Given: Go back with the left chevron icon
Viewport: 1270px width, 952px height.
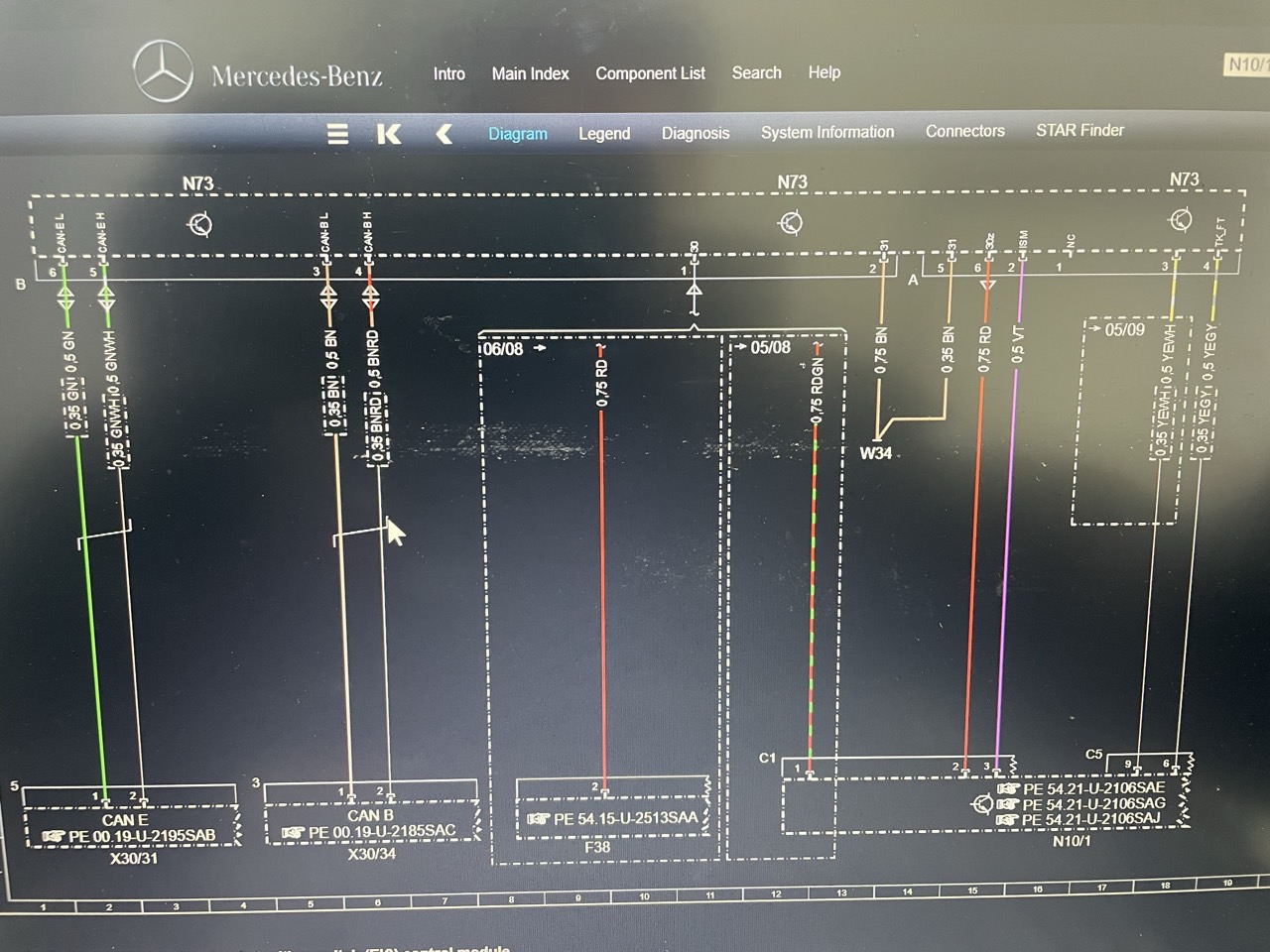Looking at the screenshot, I should pyautogui.click(x=444, y=134).
